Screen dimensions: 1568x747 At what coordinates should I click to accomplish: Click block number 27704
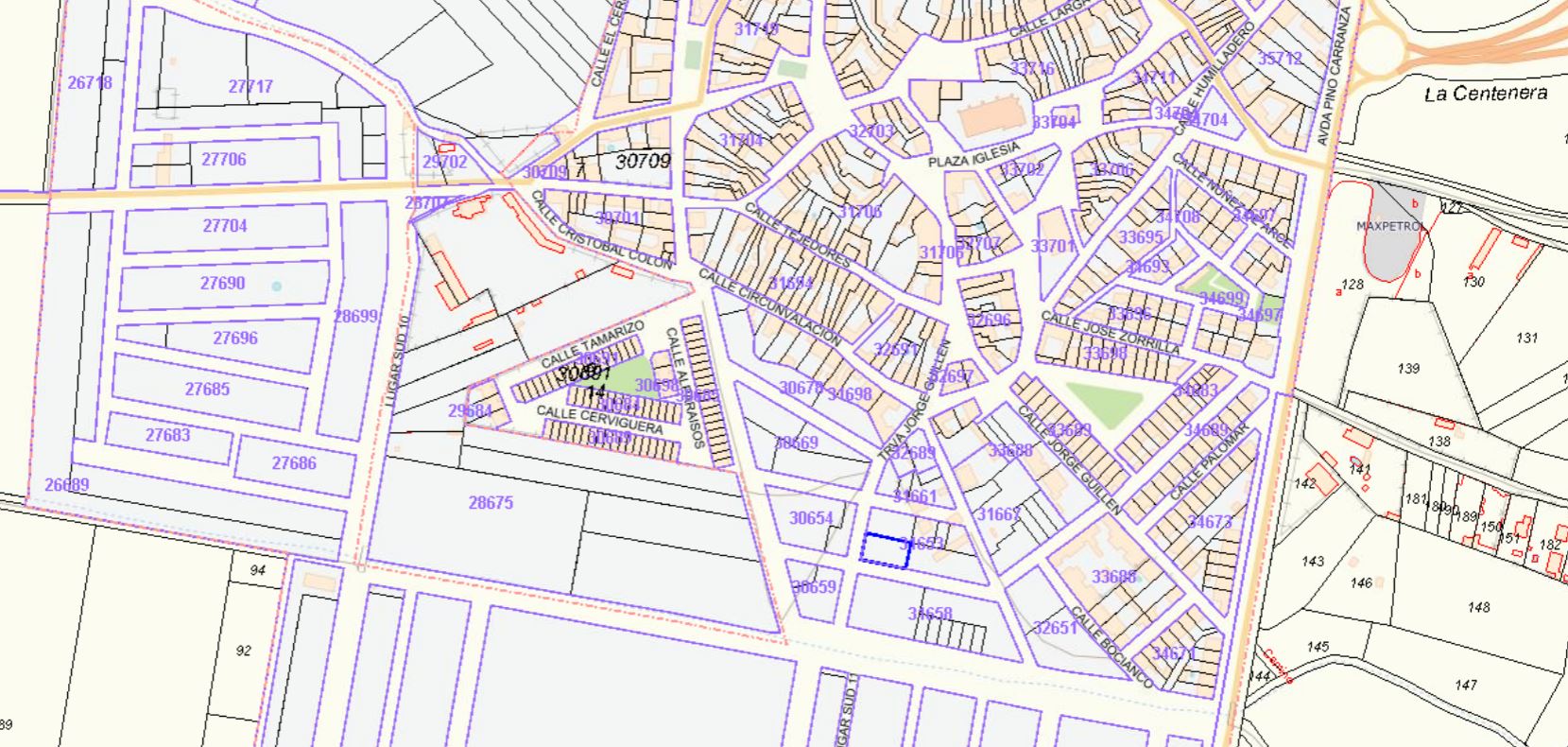(224, 226)
